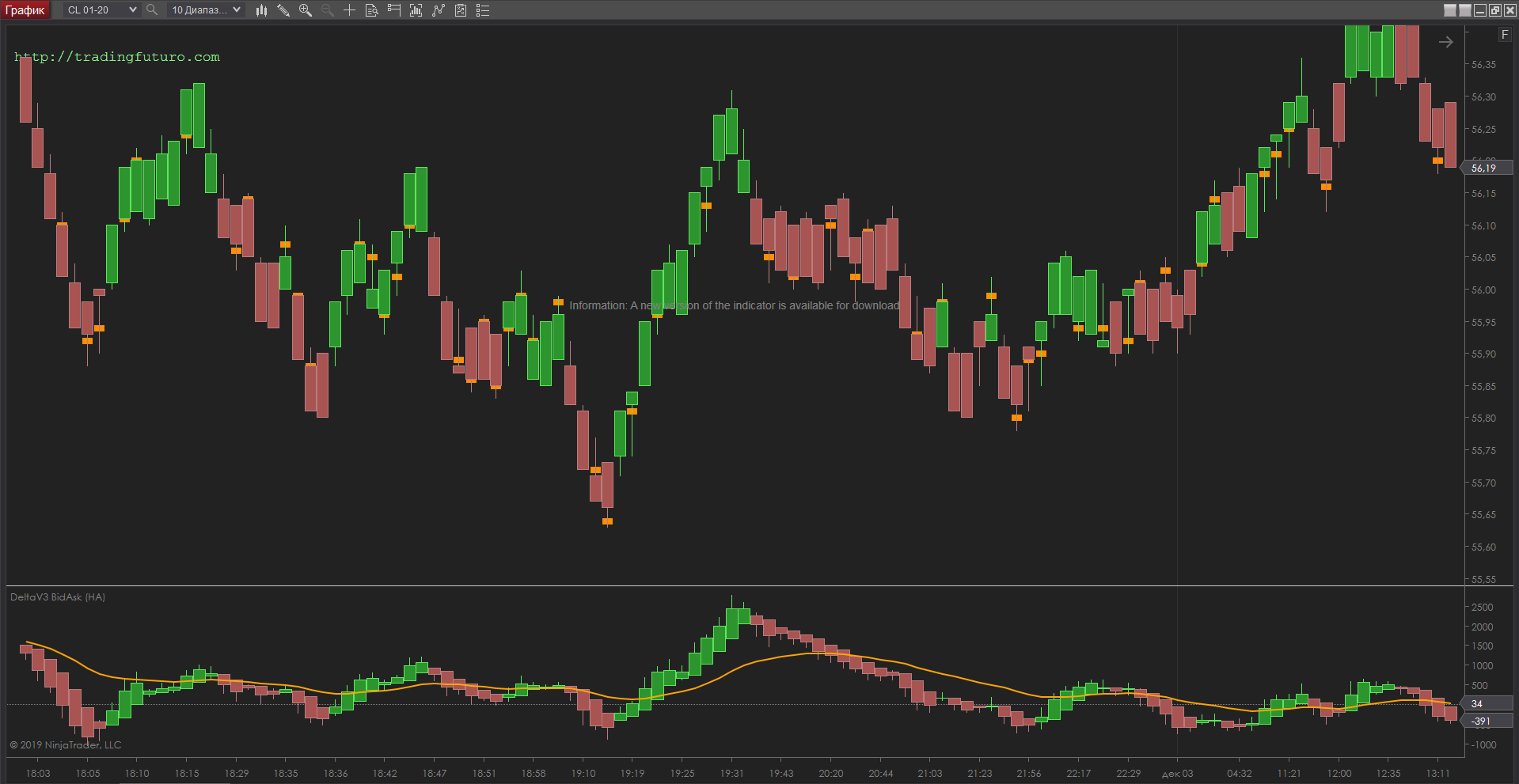Restore the chart window size

1494,10
